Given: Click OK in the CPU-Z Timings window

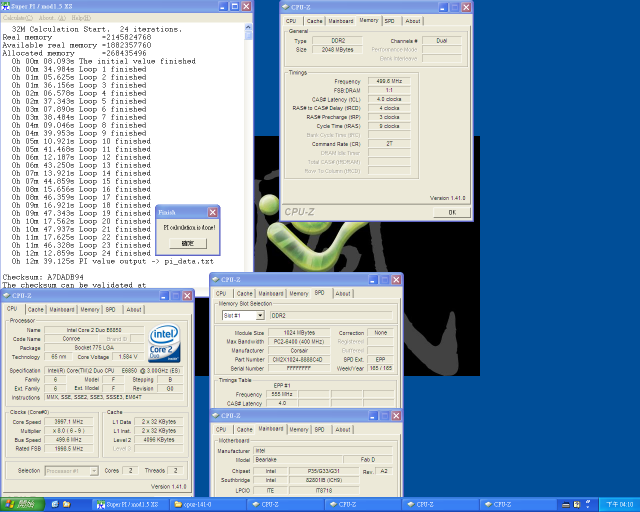Looking at the screenshot, I should (x=452, y=212).
